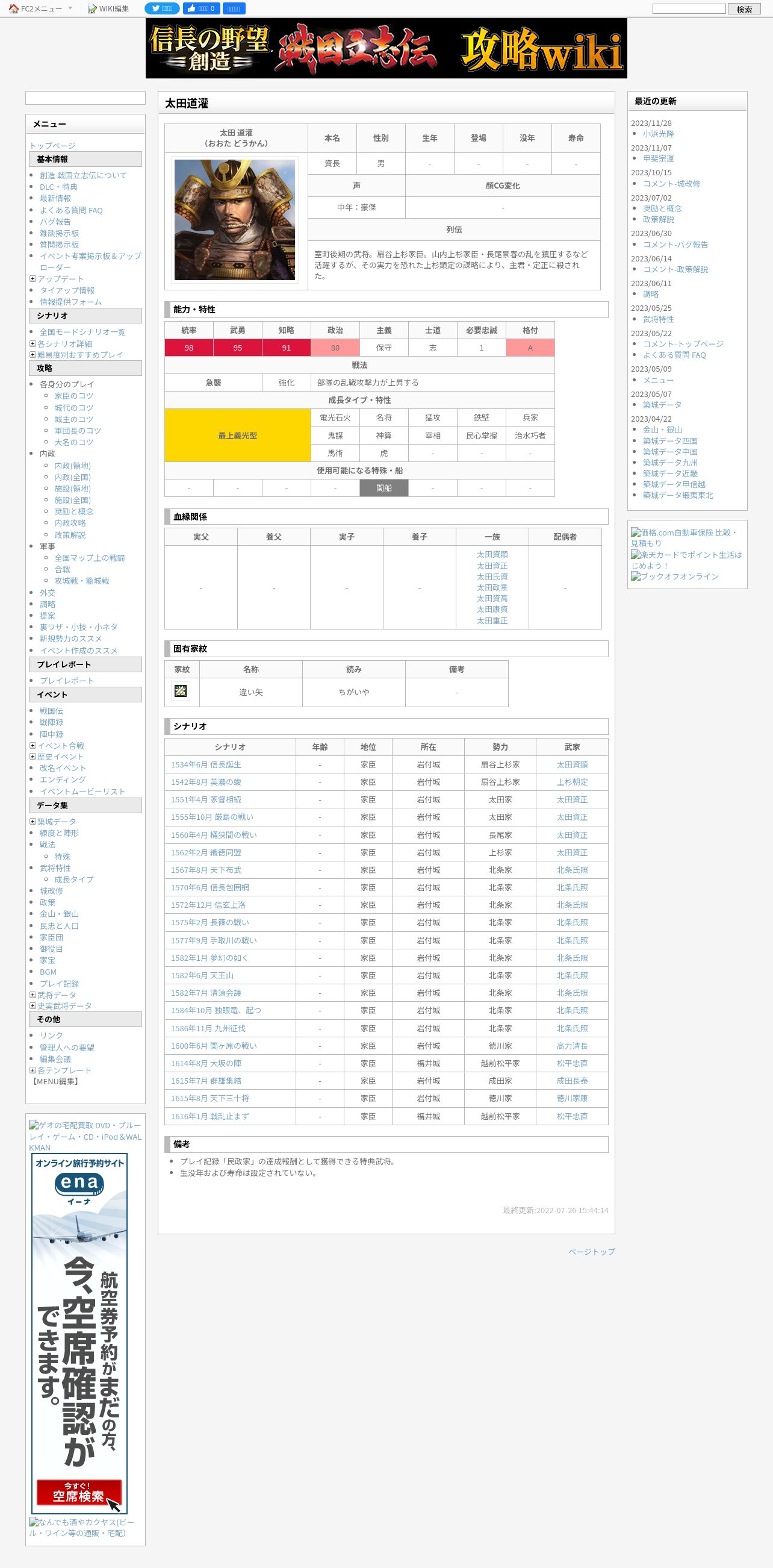
Task: Open the 戦国伝 event link
Action: tap(51, 711)
